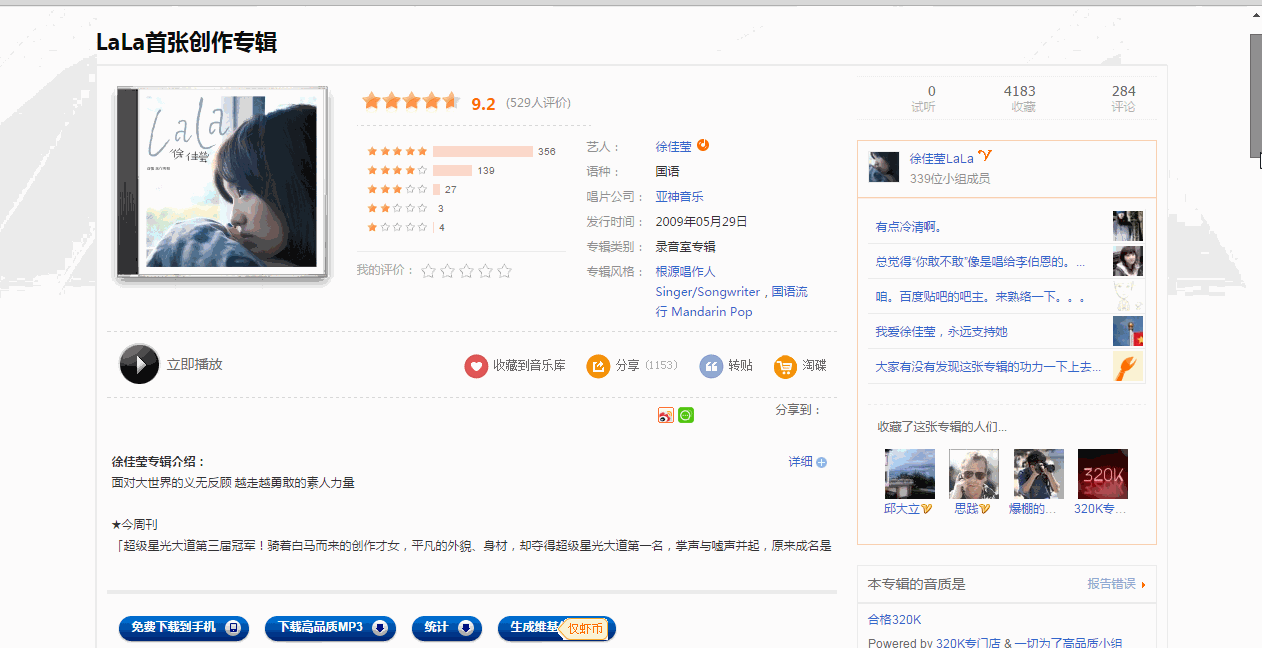Open the 284 评论 counter
The image size is (1262, 648).
[x=1123, y=98]
